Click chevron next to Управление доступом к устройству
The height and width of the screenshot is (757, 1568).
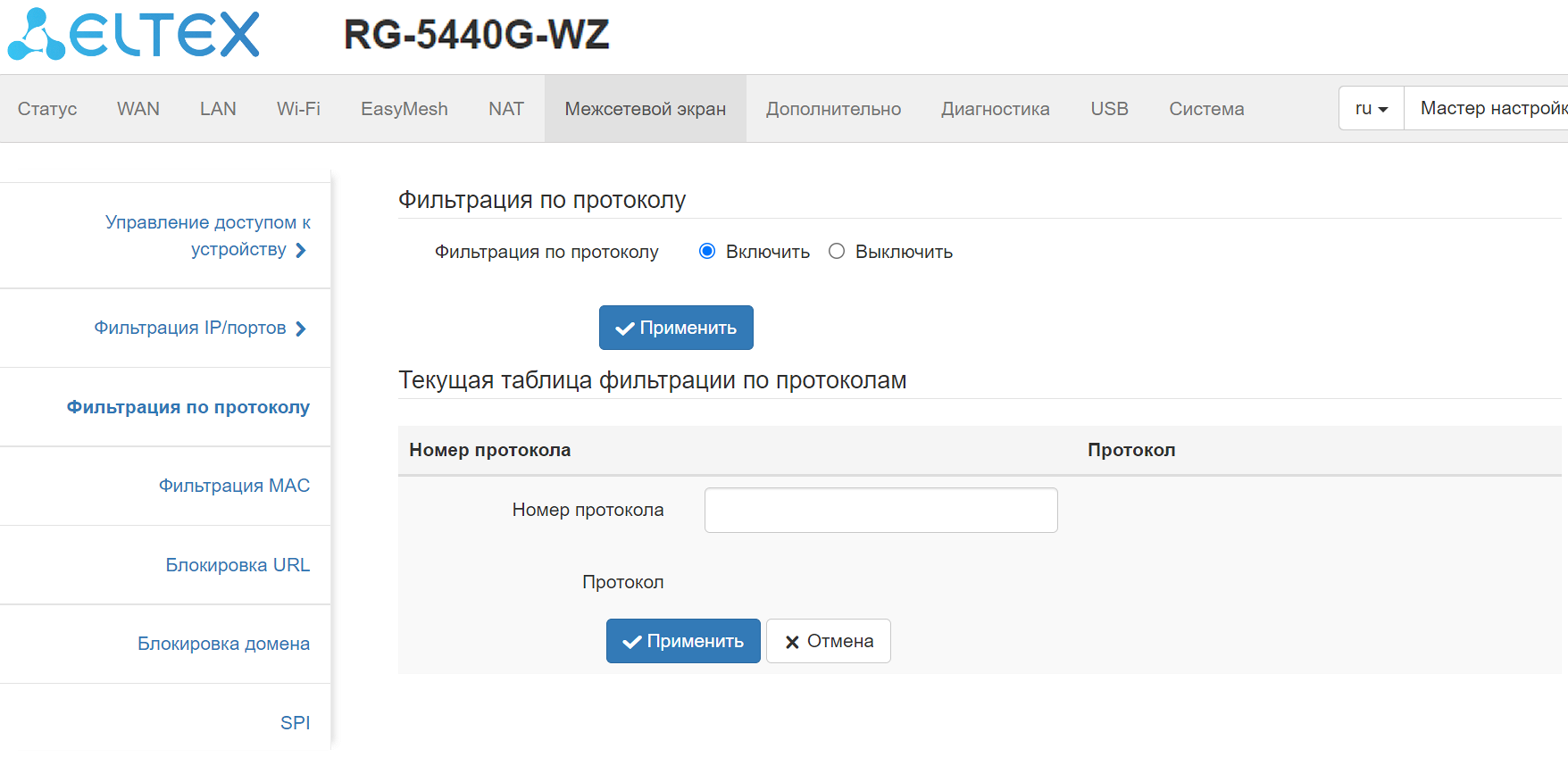coord(301,250)
